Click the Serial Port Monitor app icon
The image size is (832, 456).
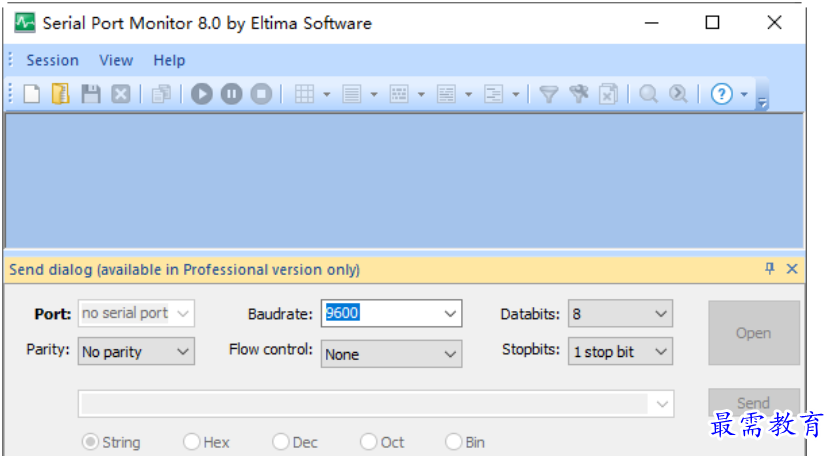pyautogui.click(x=24, y=23)
